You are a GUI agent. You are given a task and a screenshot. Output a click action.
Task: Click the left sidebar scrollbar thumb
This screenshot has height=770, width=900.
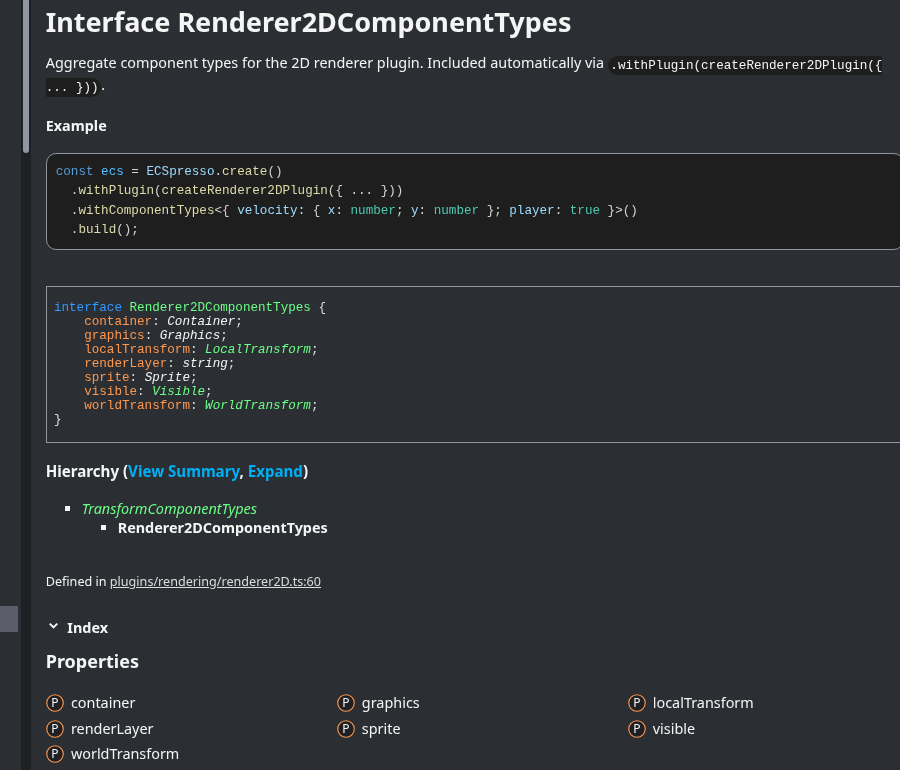pyautogui.click(x=25, y=76)
